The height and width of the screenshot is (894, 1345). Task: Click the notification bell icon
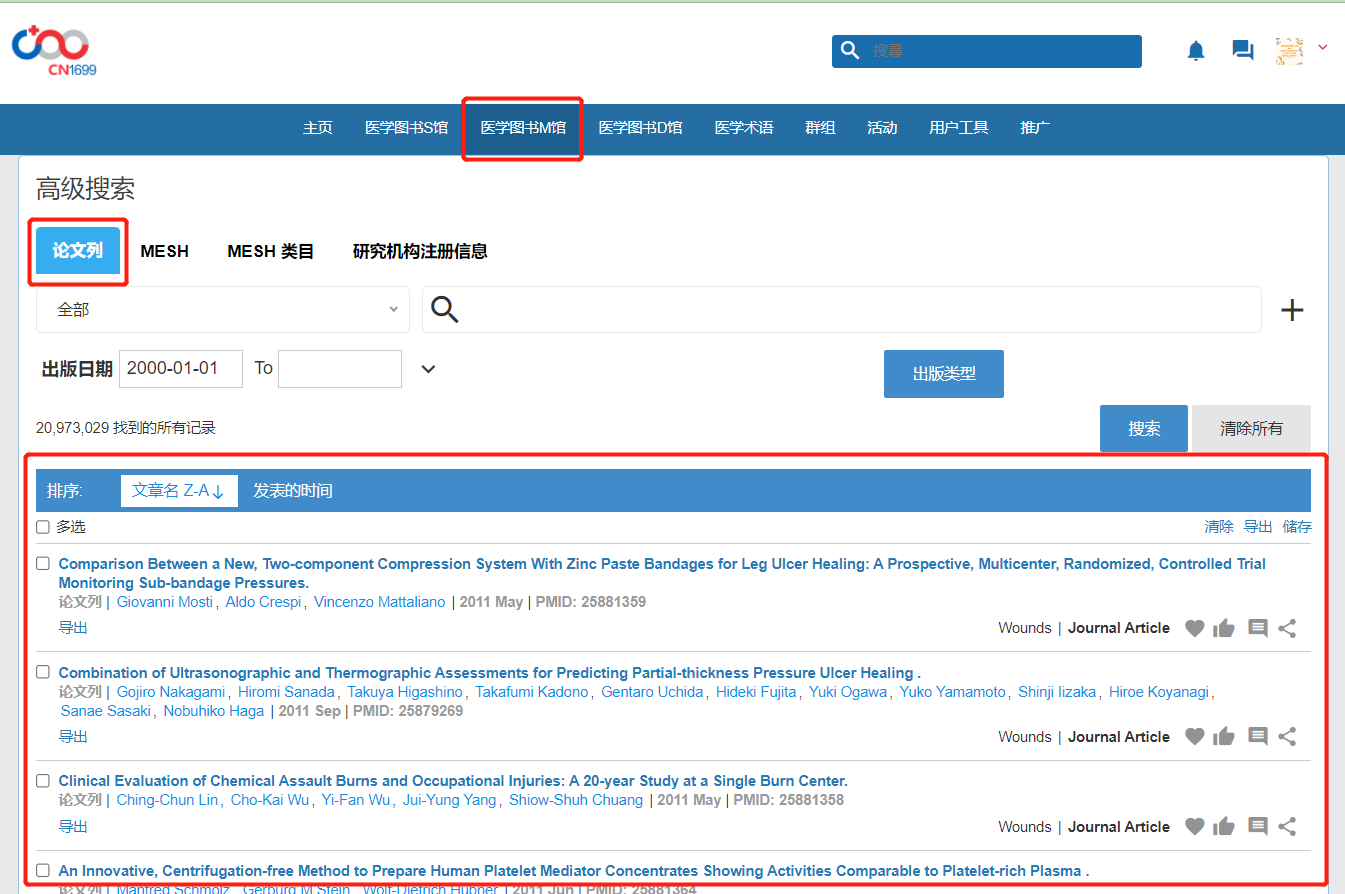[x=1196, y=51]
